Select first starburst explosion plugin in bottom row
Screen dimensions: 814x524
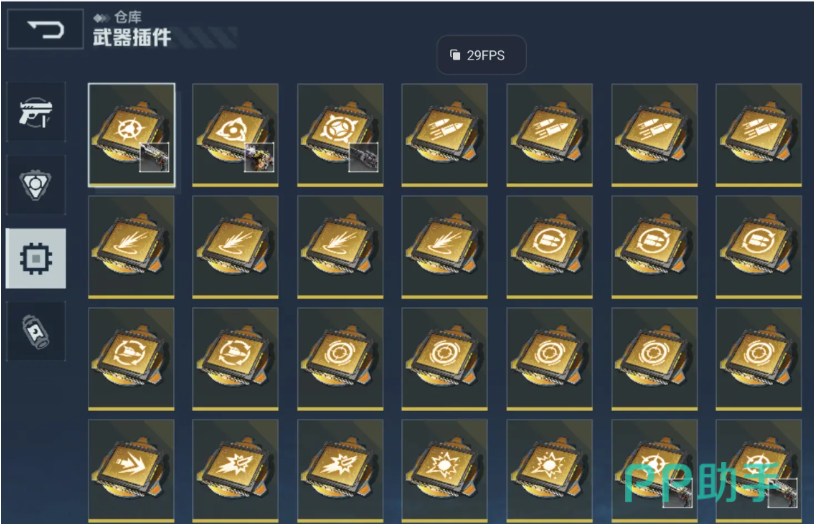point(444,471)
